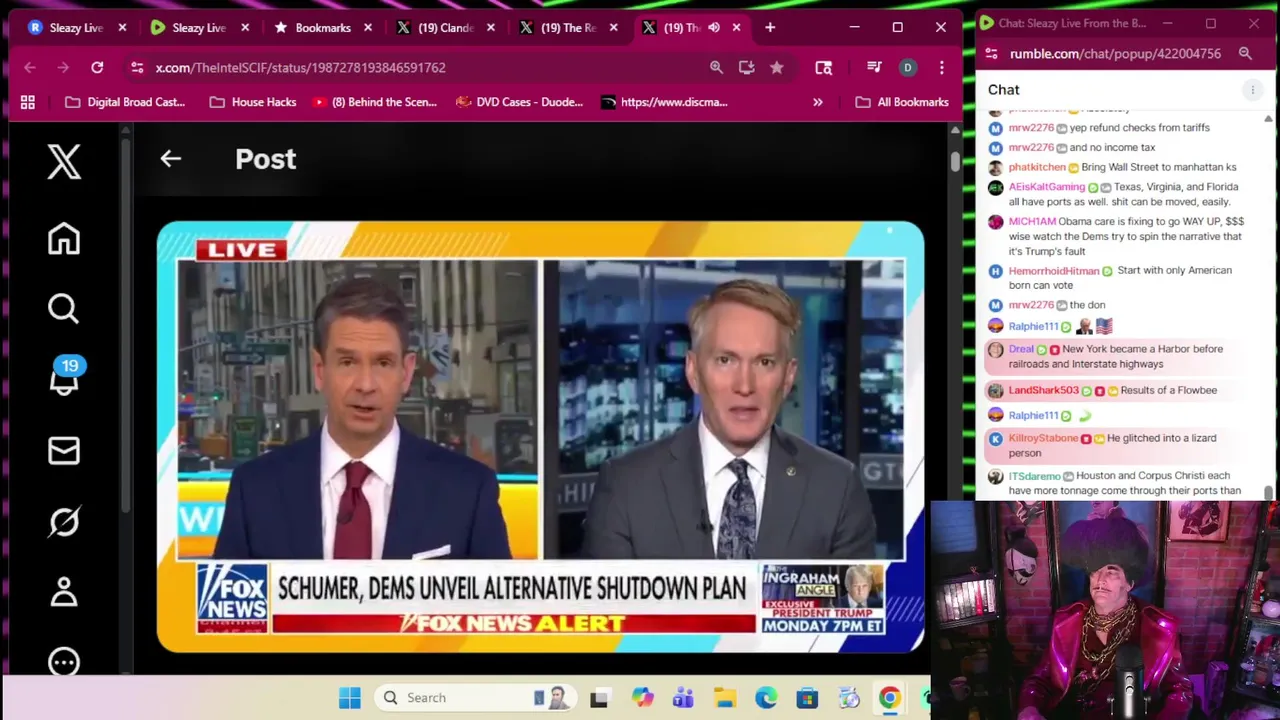Open X notifications bell showing 19
This screenshot has width=1280, height=720.
tap(64, 378)
